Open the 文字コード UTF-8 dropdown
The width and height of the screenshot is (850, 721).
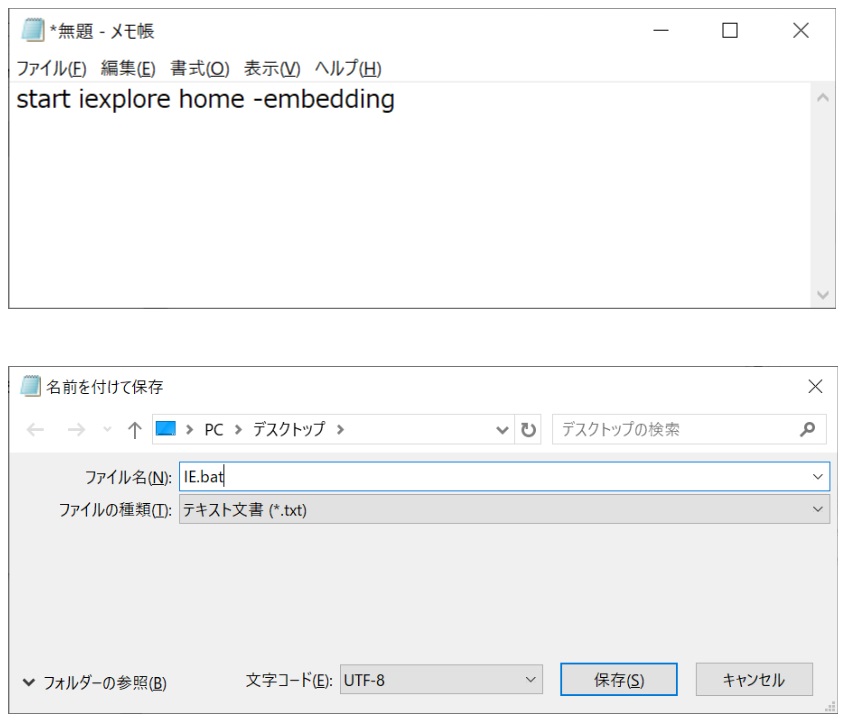coord(441,679)
